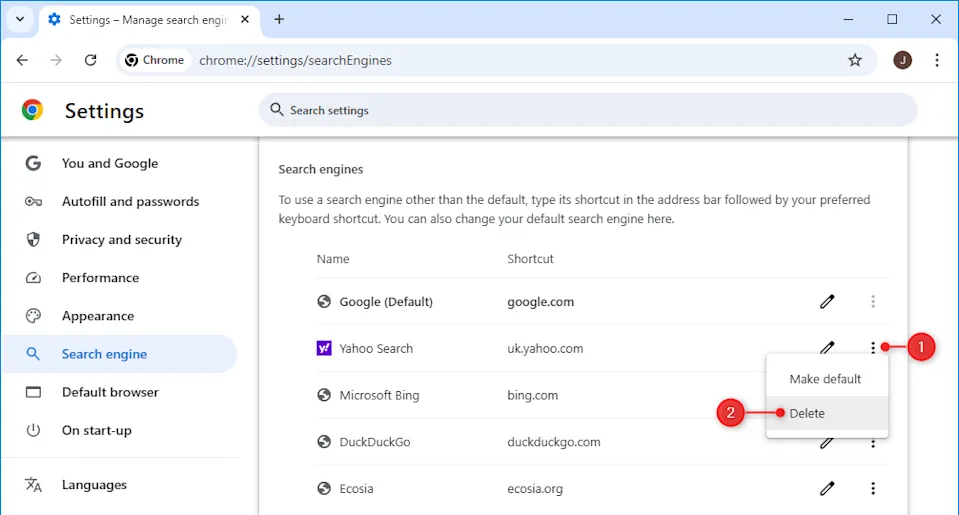This screenshot has height=515, width=959.
Task: Click the edit pencil for Google
Action: [827, 301]
